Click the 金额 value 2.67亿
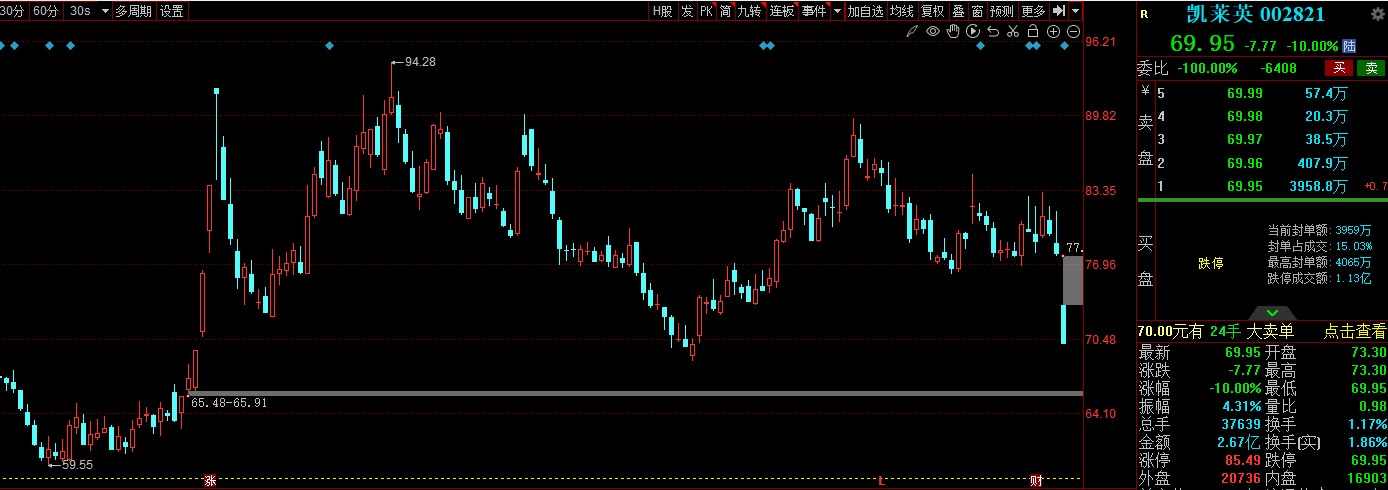The height and width of the screenshot is (490, 1388). tap(1238, 443)
